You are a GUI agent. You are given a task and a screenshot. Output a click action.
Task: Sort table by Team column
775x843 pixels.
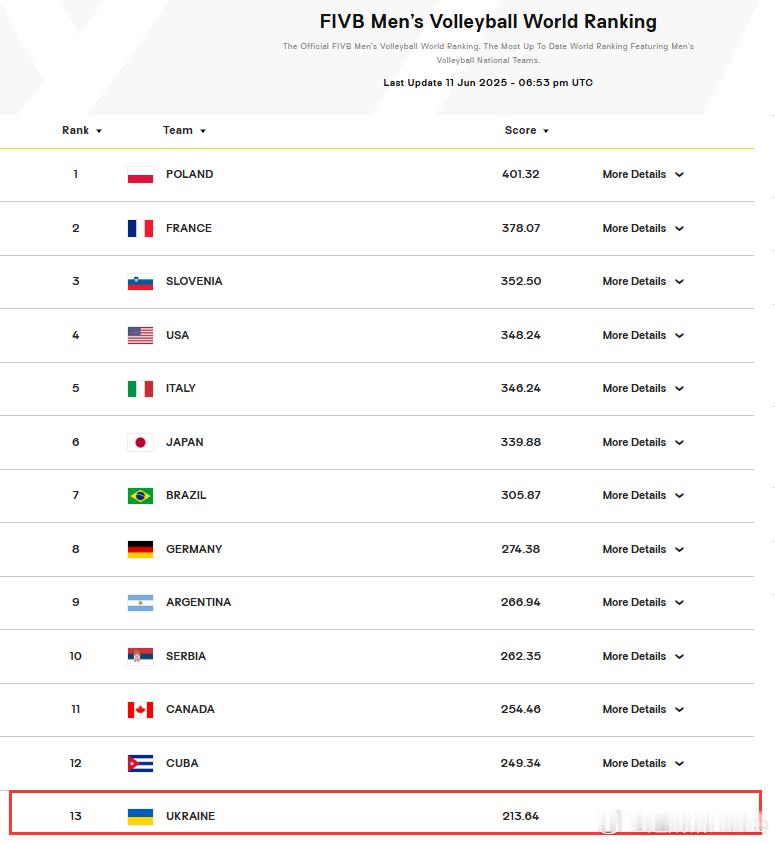(184, 131)
